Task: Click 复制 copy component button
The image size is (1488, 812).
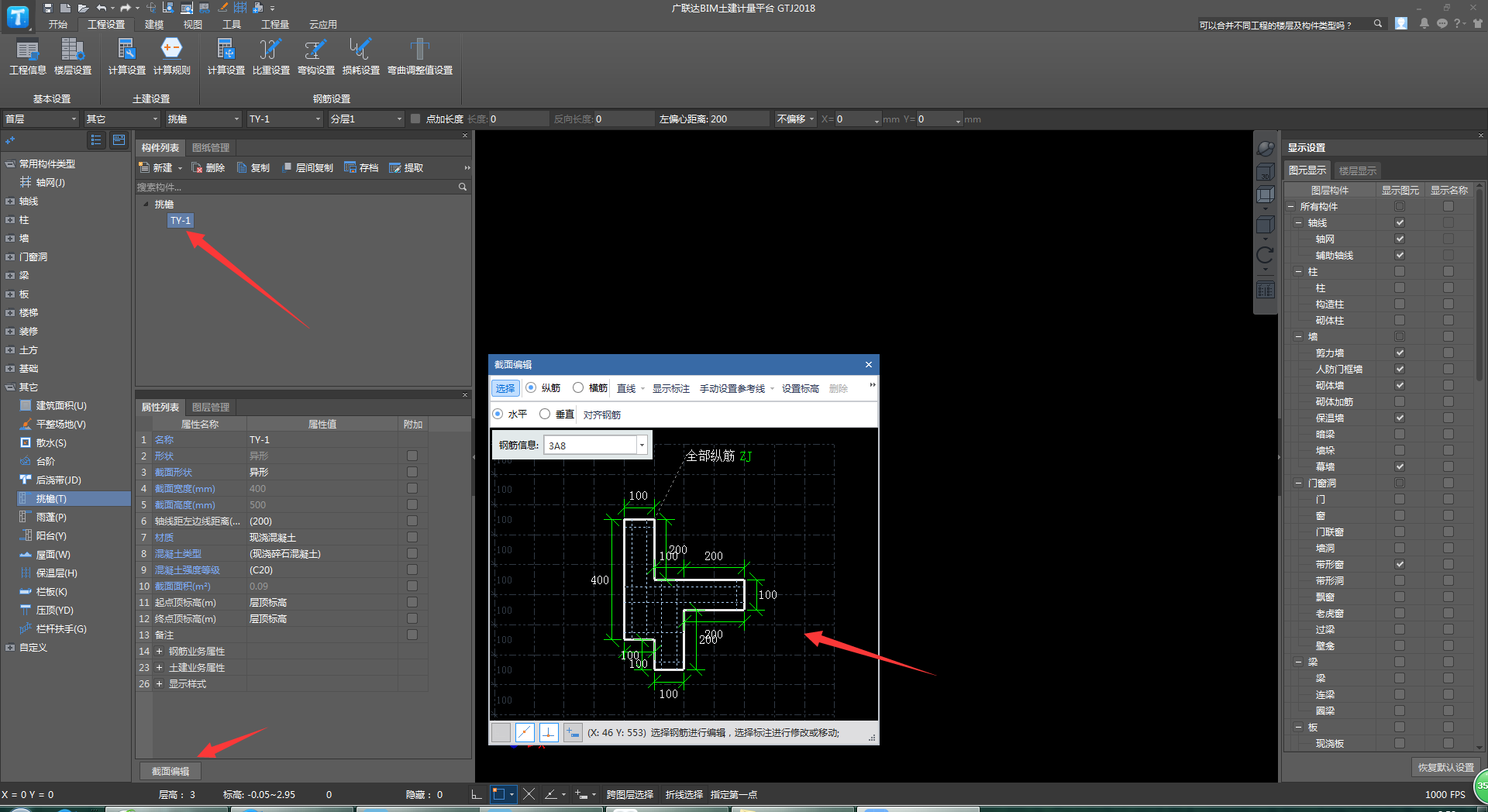Action: click(x=253, y=167)
